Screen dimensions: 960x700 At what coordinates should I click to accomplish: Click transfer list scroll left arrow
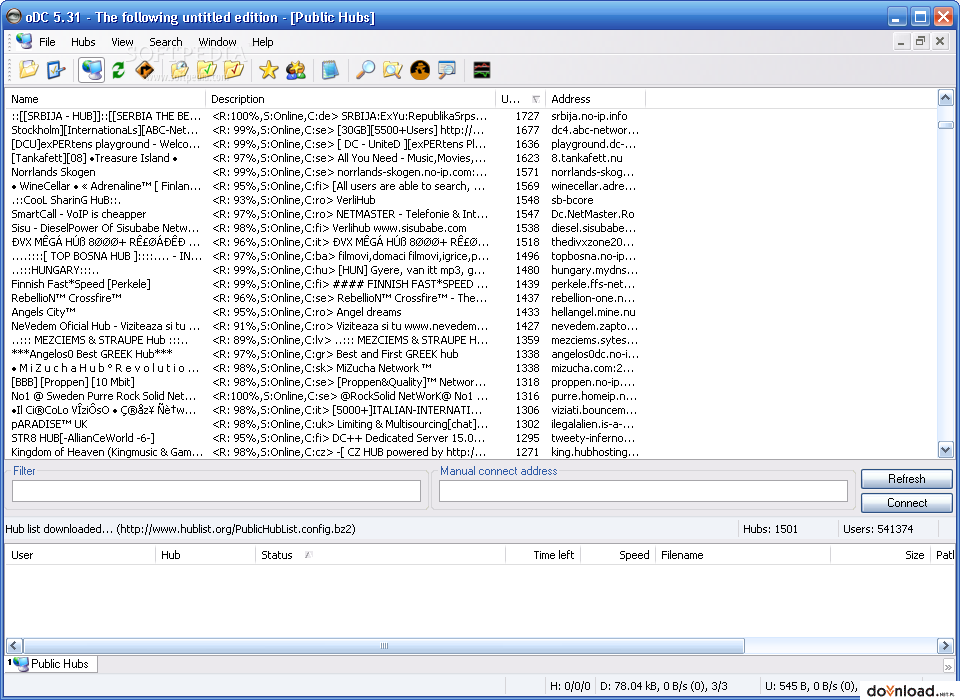point(14,645)
